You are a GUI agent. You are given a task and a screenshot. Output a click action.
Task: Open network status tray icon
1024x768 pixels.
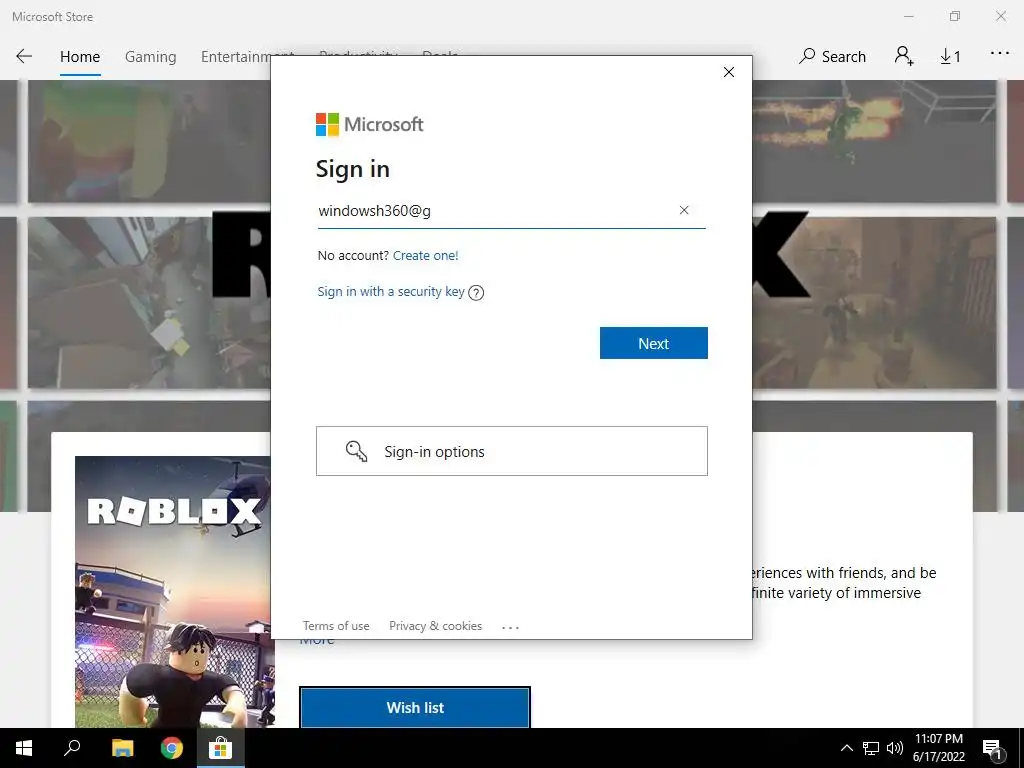click(x=871, y=748)
